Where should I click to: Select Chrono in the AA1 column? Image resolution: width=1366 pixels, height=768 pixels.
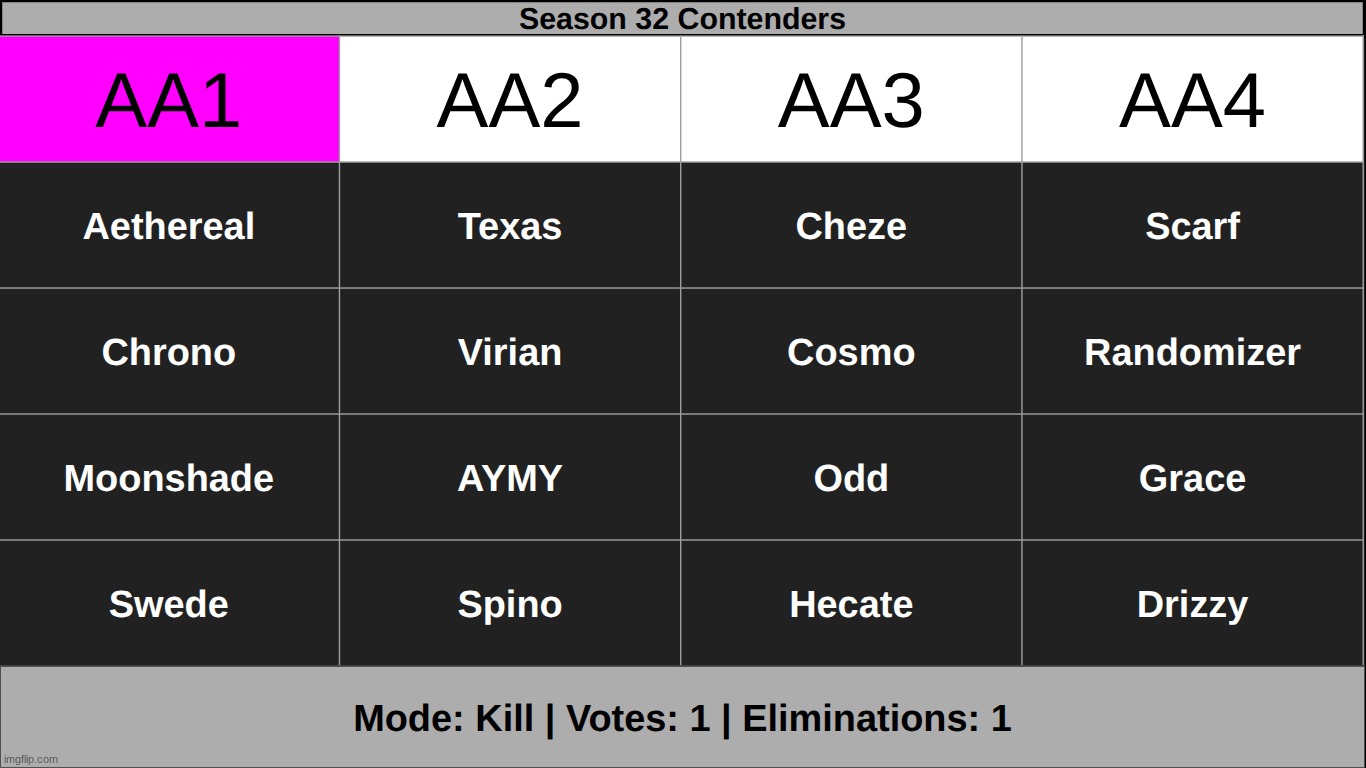point(169,351)
